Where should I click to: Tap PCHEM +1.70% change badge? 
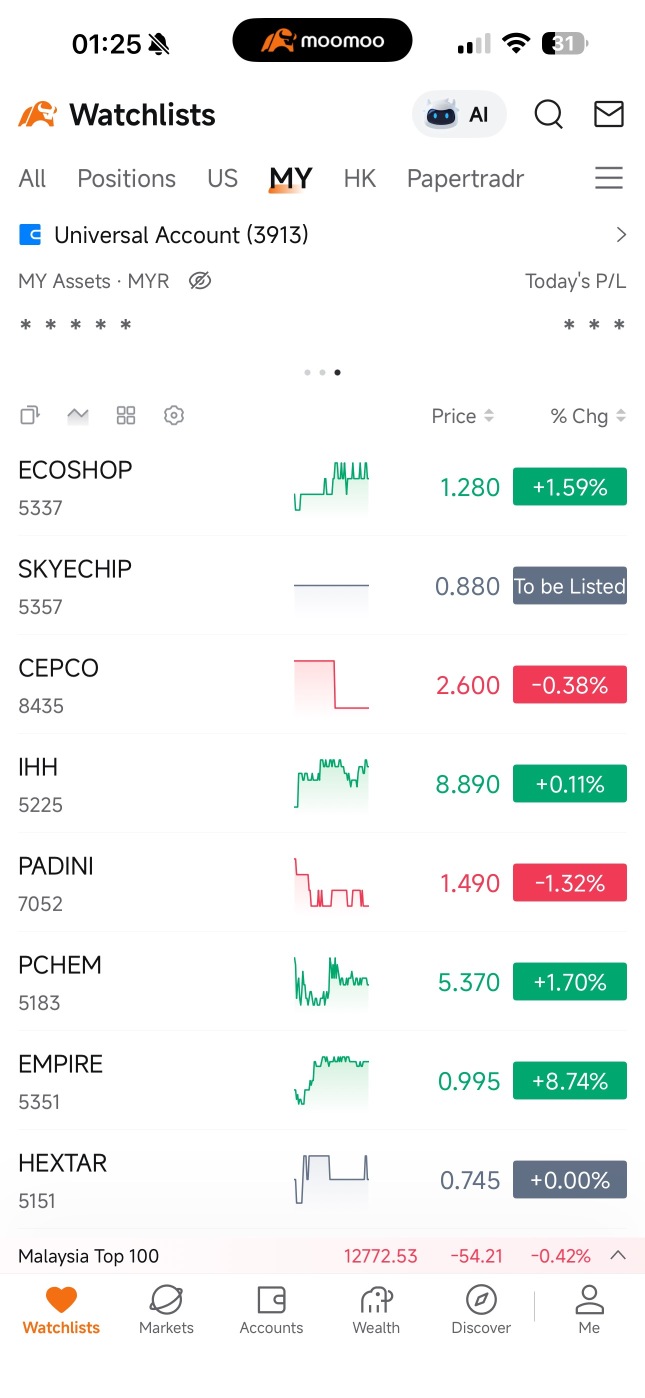[x=570, y=982]
